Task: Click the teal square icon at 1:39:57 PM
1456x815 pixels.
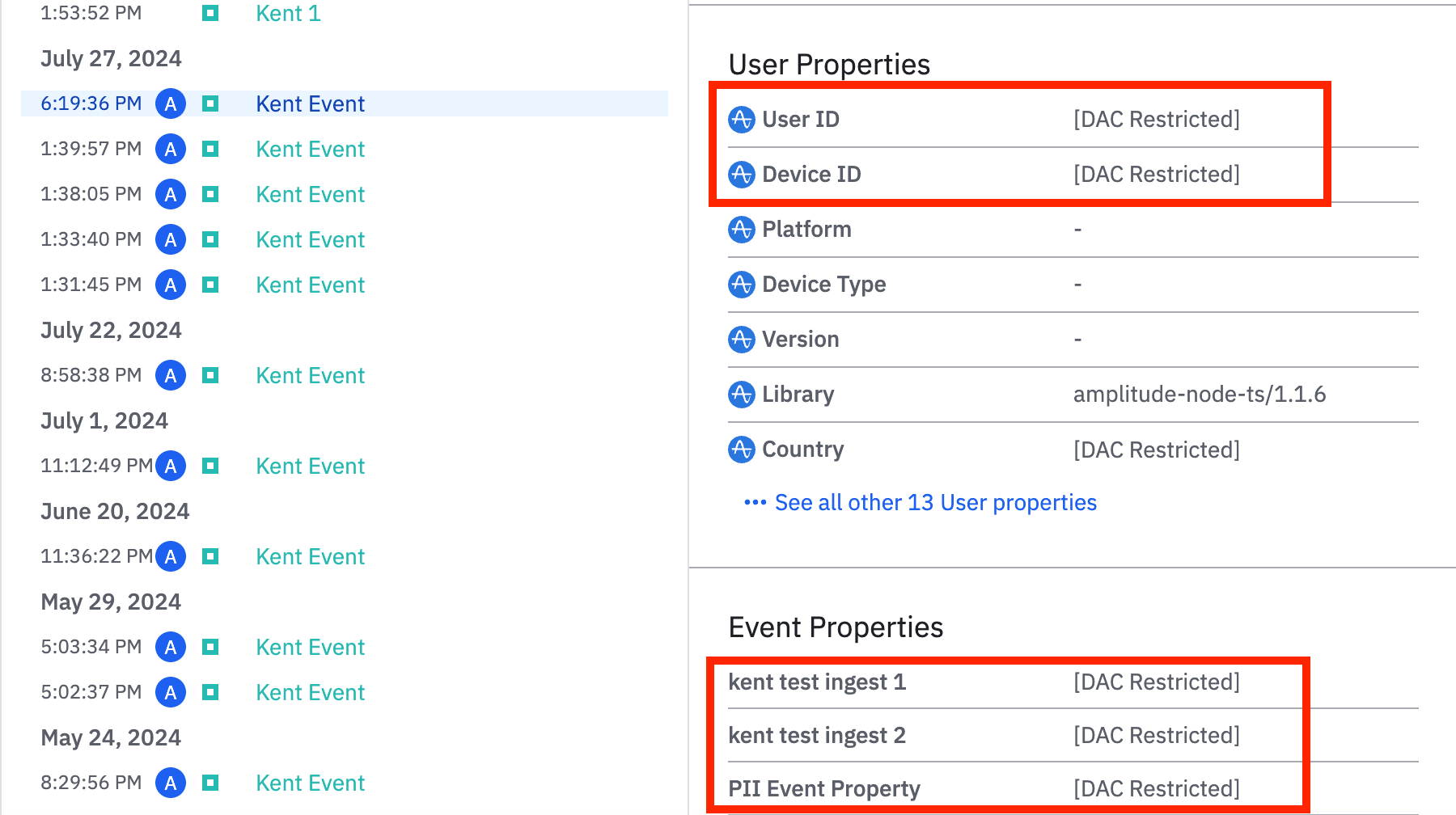Action: (210, 149)
